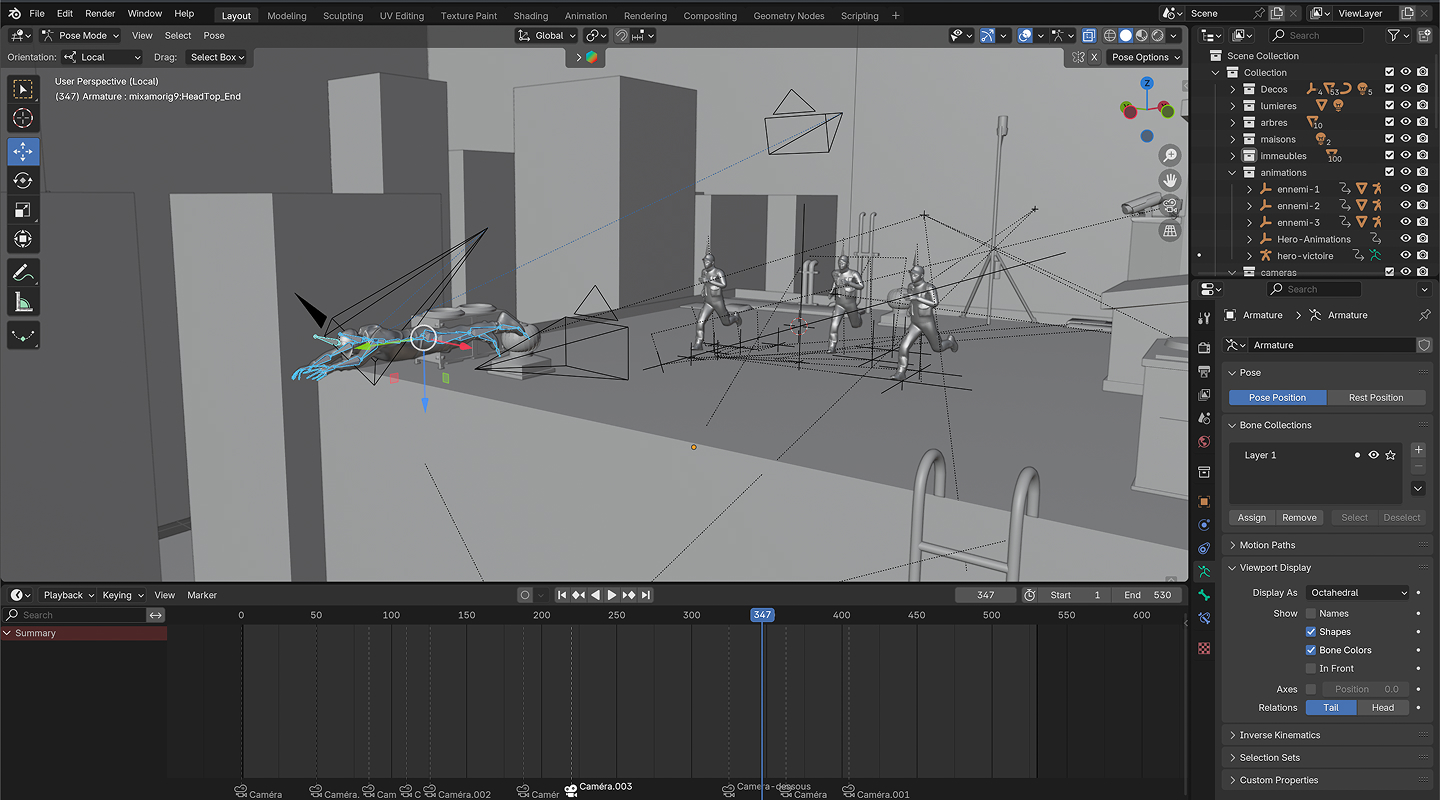The image size is (1440, 800).
Task: Hide the Decos collection in viewport
Action: click(x=1405, y=89)
